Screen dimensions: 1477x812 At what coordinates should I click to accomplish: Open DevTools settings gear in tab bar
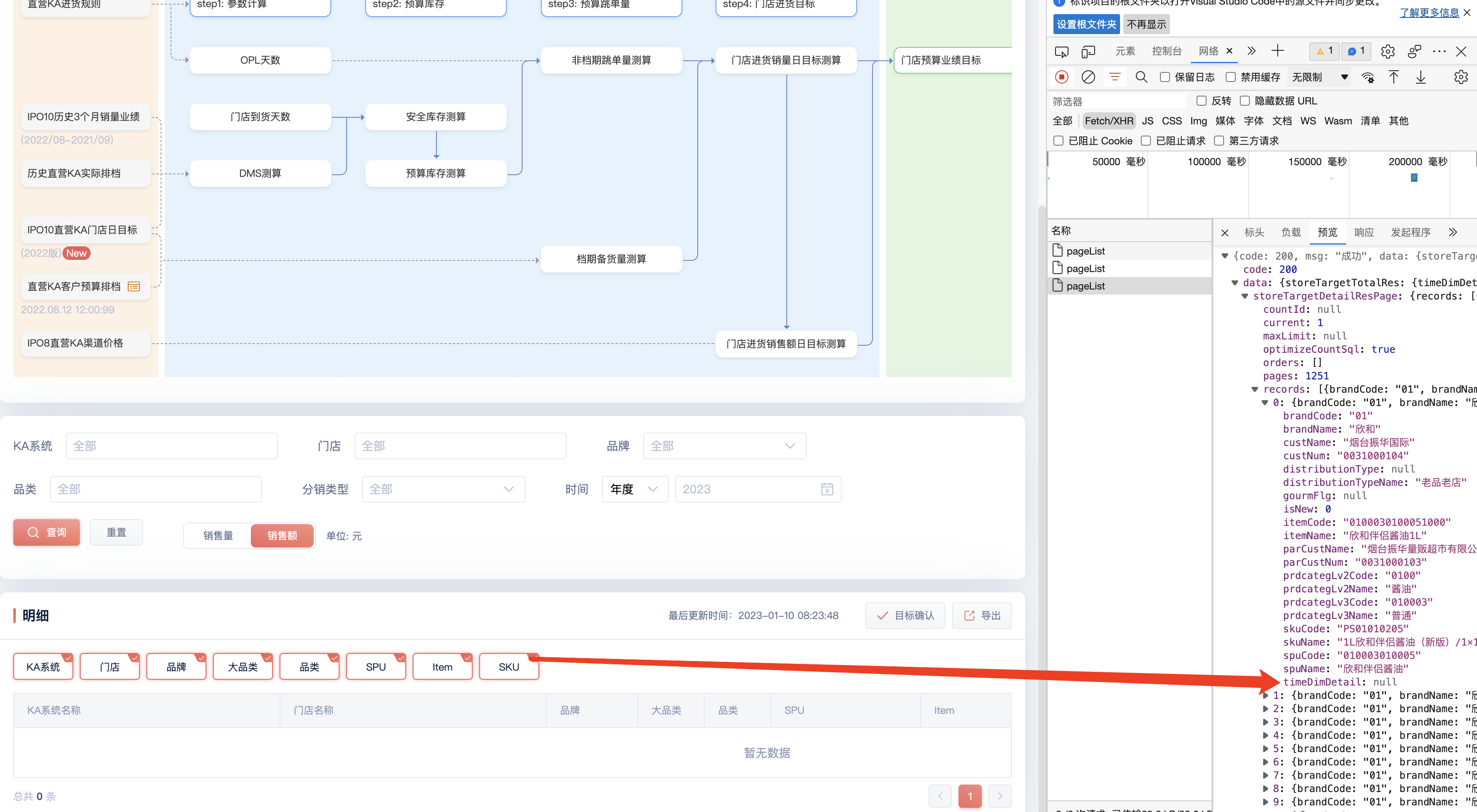[1388, 52]
